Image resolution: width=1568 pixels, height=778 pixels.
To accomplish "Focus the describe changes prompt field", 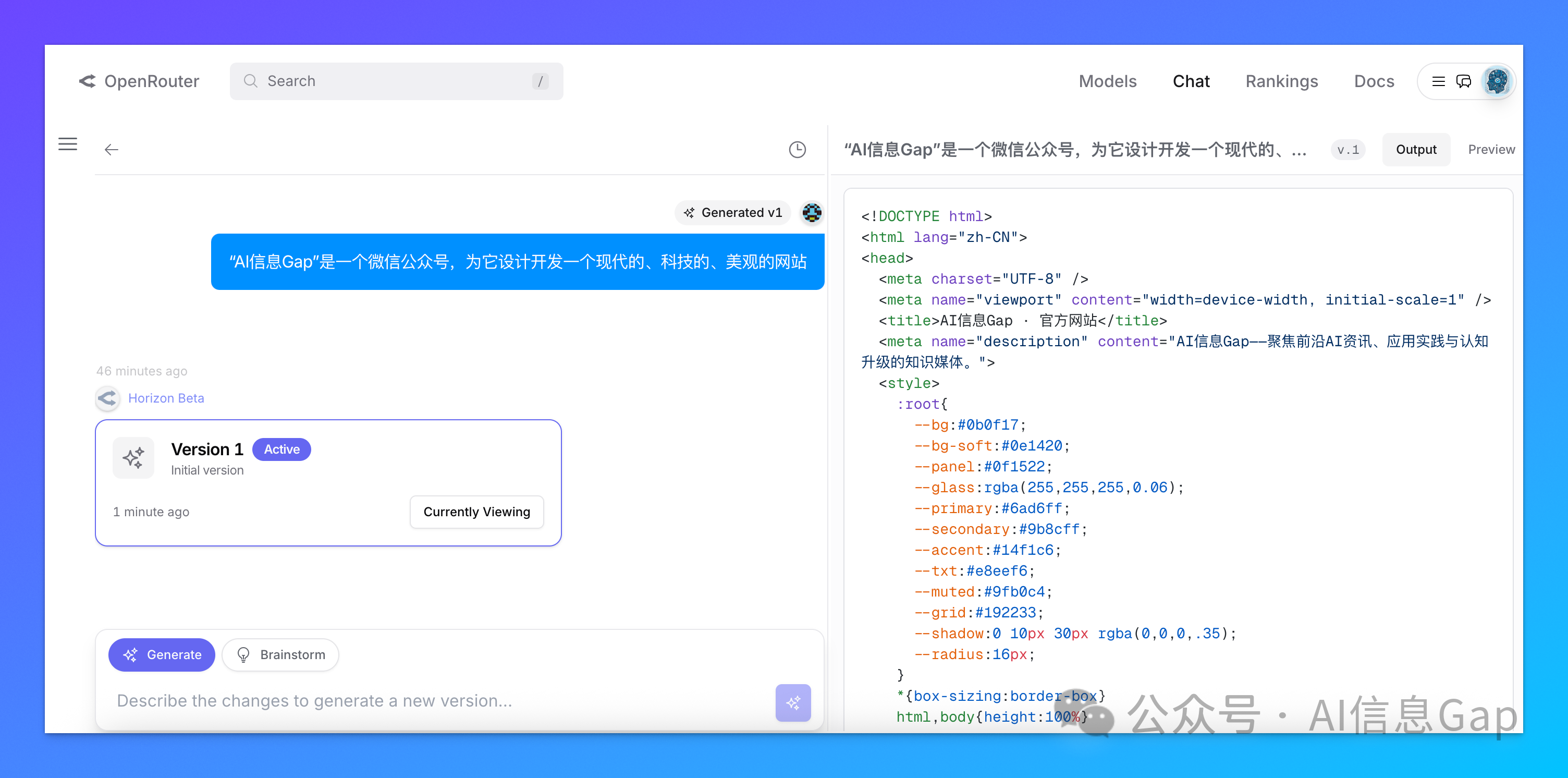I will (438, 701).
